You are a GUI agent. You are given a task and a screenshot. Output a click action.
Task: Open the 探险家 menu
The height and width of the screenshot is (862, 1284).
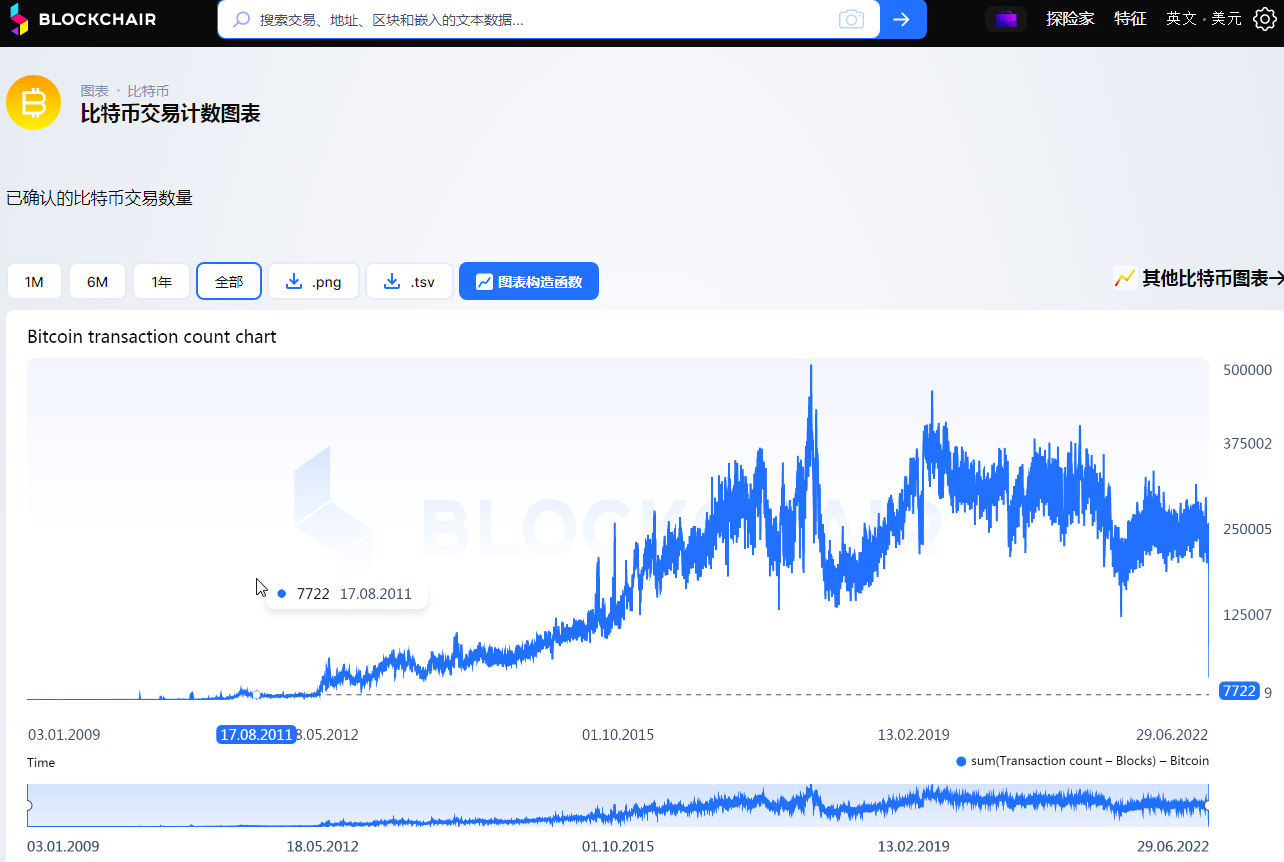tap(1070, 19)
